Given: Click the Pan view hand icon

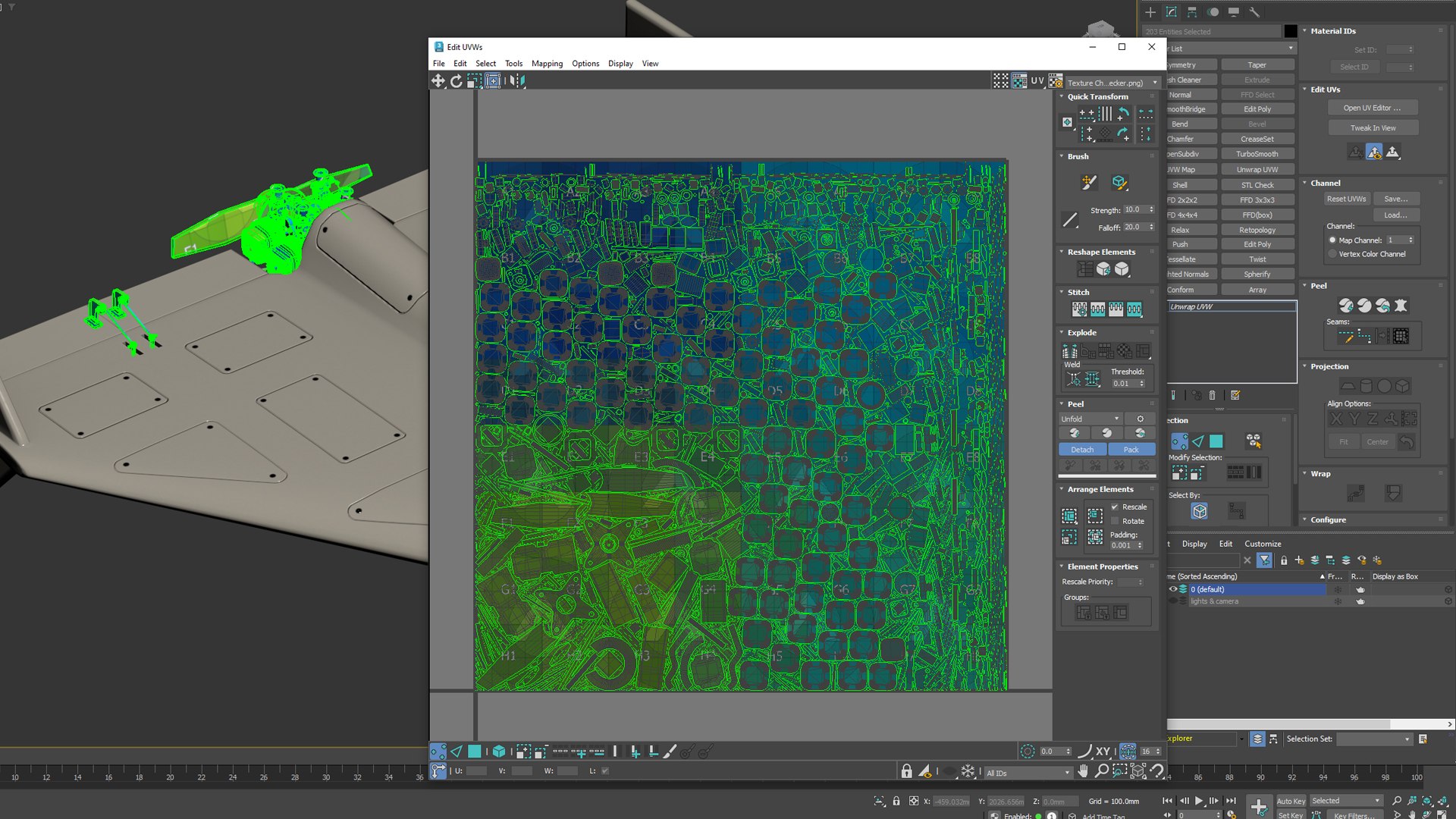Looking at the screenshot, I should [1083, 771].
